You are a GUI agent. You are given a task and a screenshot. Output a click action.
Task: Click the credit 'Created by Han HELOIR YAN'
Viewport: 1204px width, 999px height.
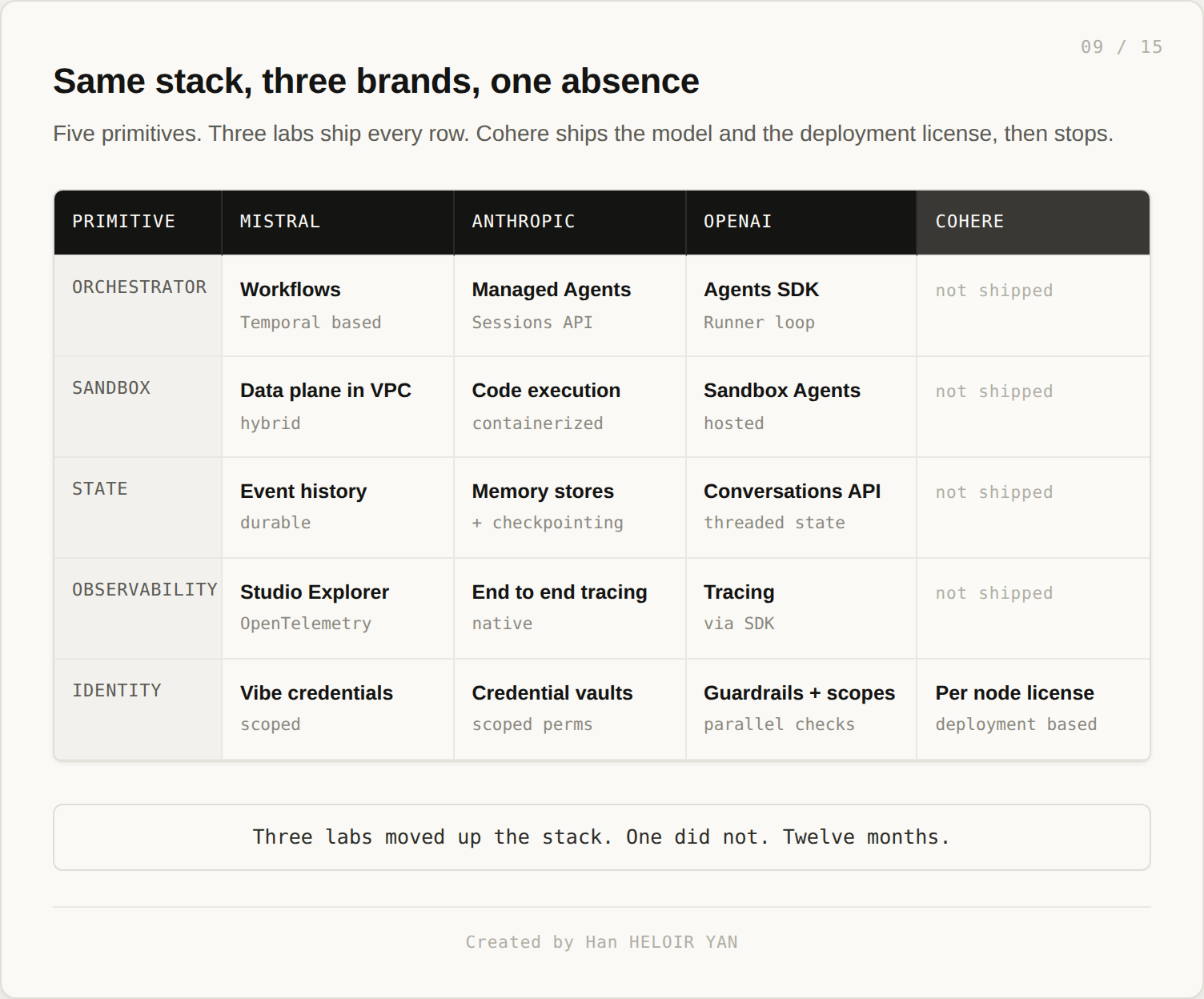point(602,942)
